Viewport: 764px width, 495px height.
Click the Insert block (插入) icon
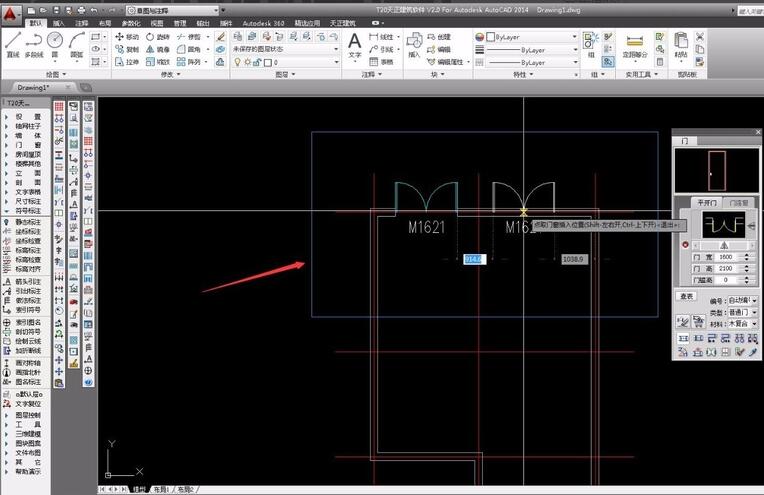pyautogui.click(x=414, y=45)
